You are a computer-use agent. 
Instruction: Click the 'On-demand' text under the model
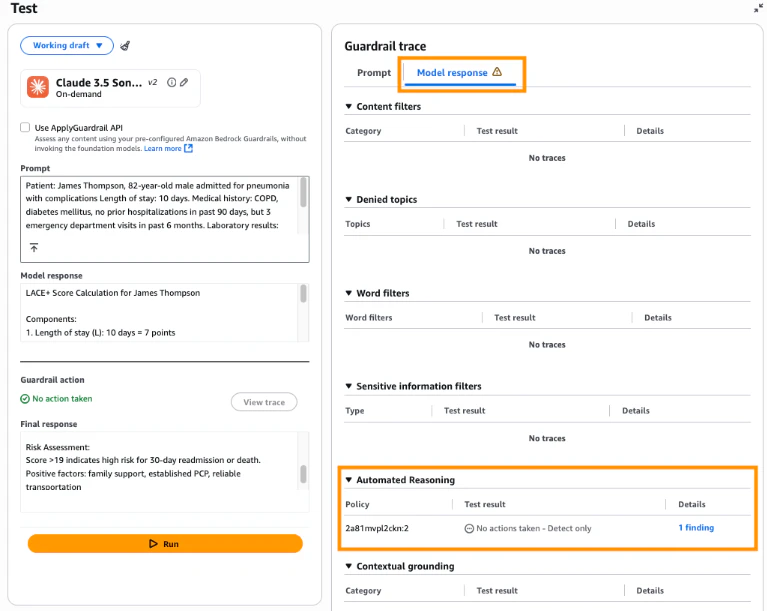78,94
